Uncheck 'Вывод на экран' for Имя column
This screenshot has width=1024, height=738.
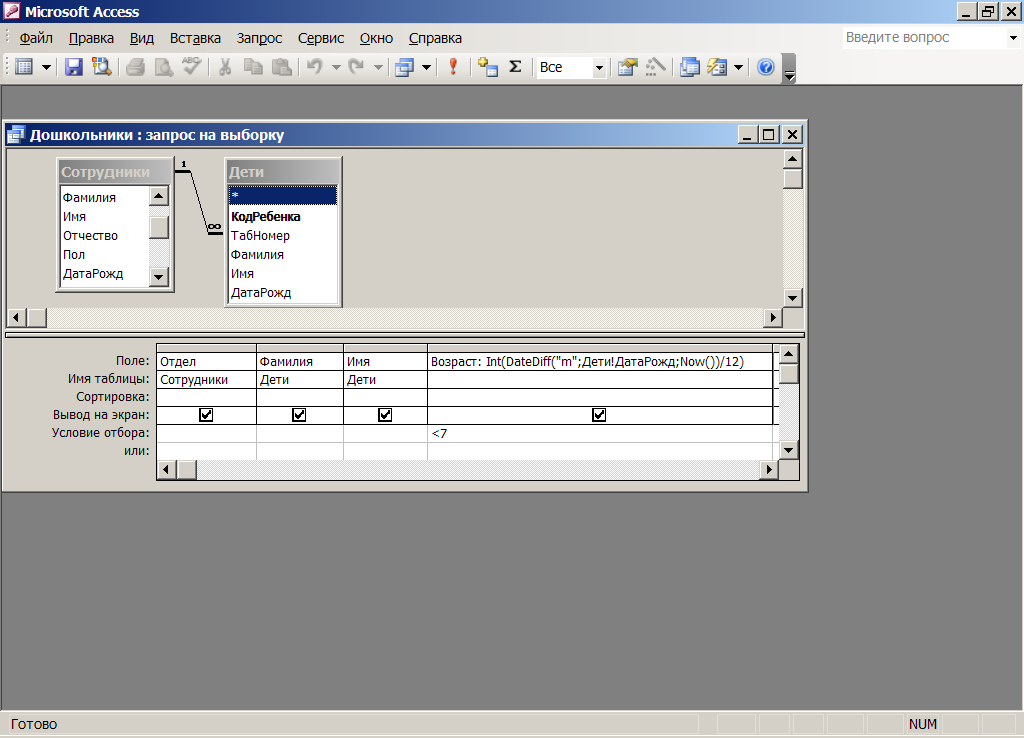point(385,415)
